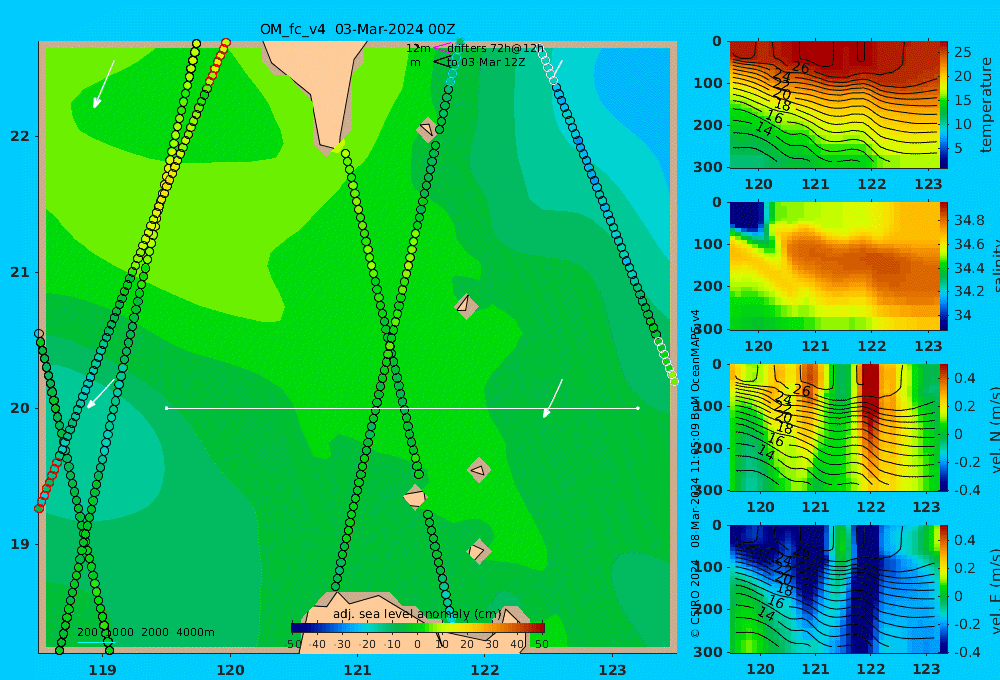Open the eastward velocity section panel
The width and height of the screenshot is (1000, 680).
[x=834, y=589]
